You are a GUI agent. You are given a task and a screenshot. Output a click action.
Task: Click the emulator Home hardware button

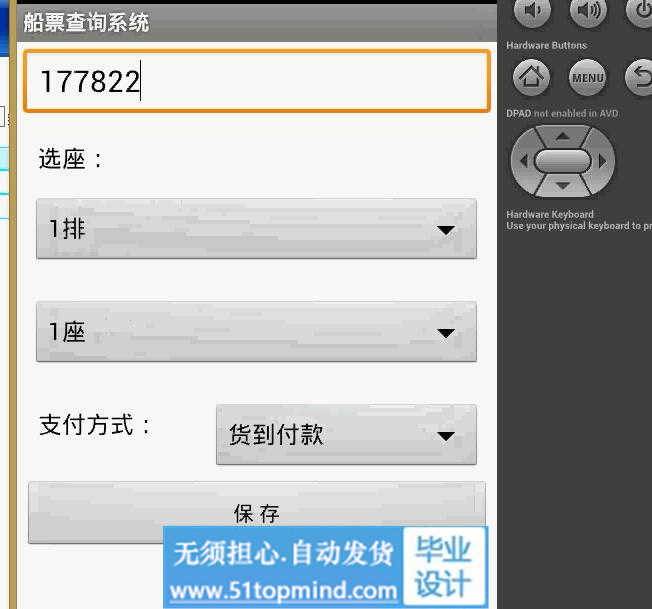[x=531, y=77]
